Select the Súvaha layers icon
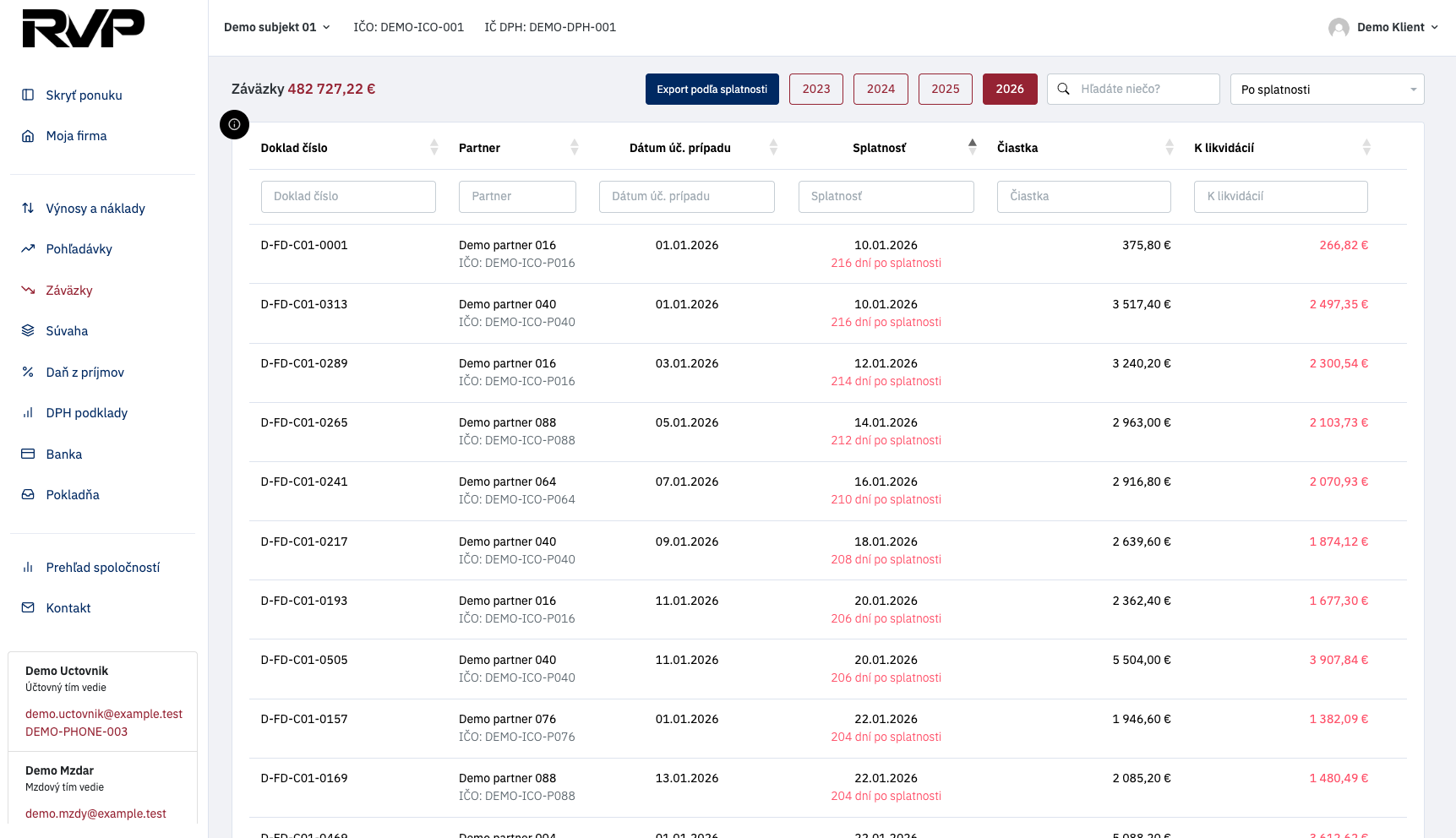Screen dimensions: 1456x838 coord(28,330)
